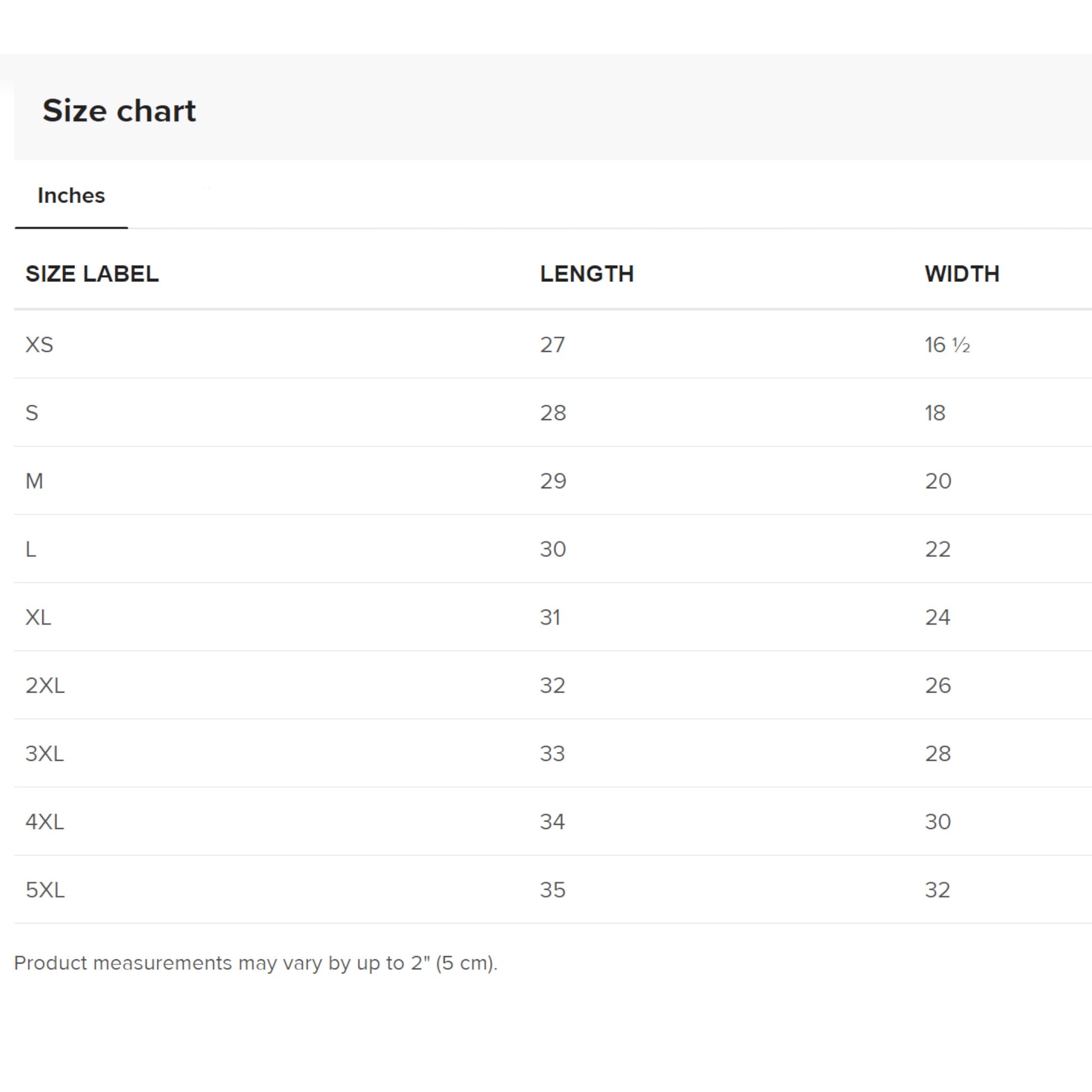Click the width value 24 for XL
1092x1092 pixels.
937,617
